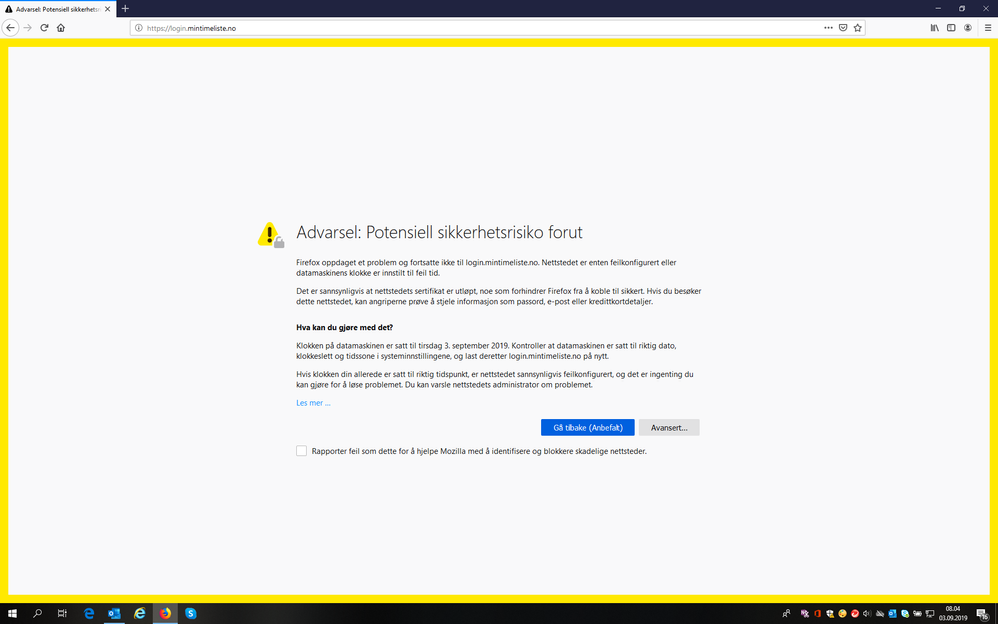Open Task View on the taskbar
The width and height of the screenshot is (998, 624).
pyautogui.click(x=62, y=613)
